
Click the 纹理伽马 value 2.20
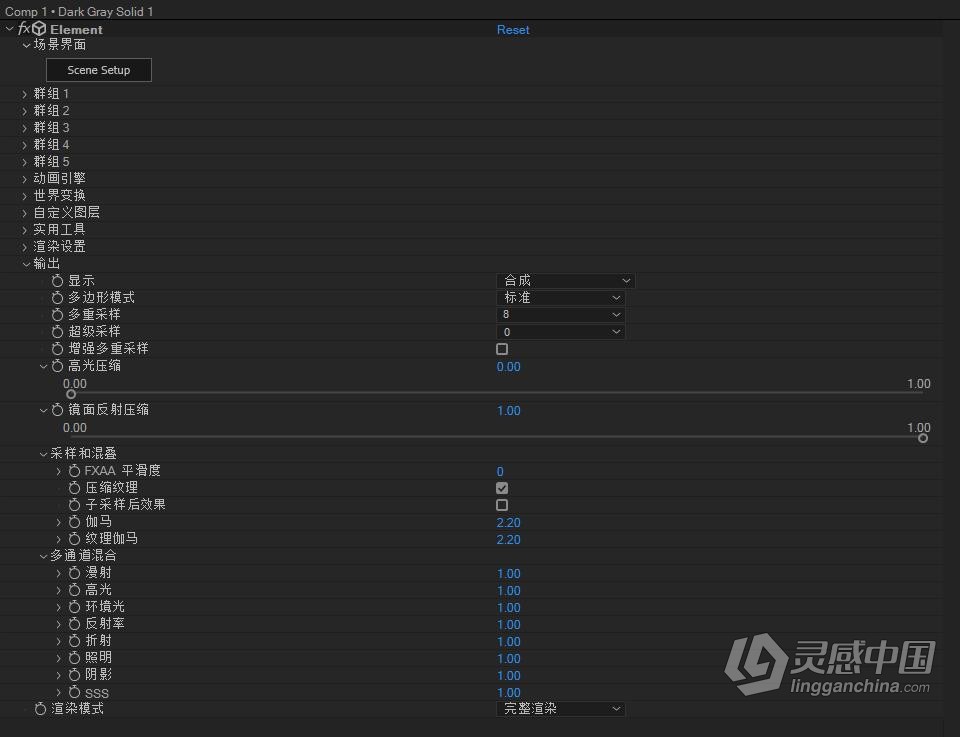(508, 540)
